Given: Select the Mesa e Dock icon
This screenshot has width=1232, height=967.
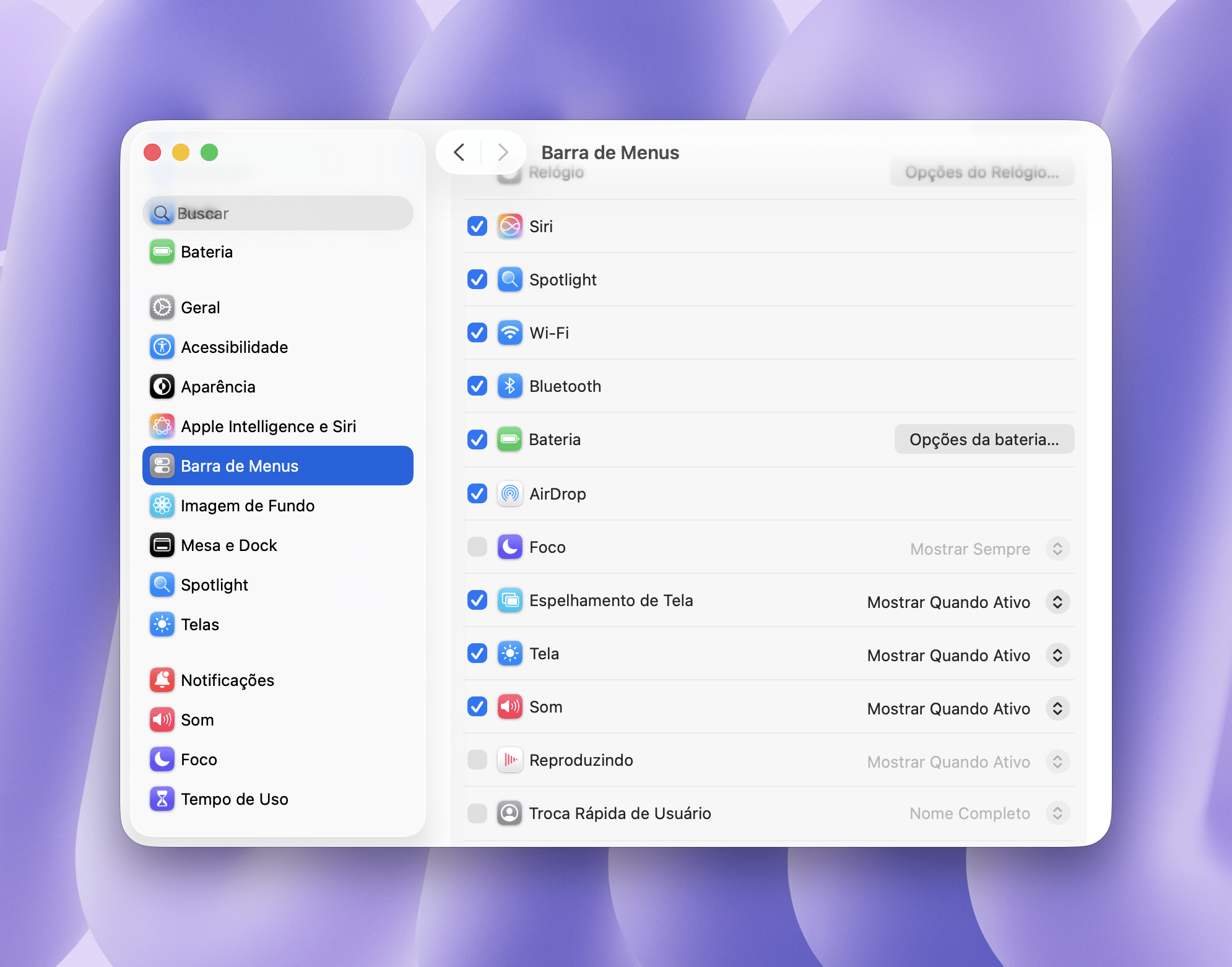Looking at the screenshot, I should 162,545.
